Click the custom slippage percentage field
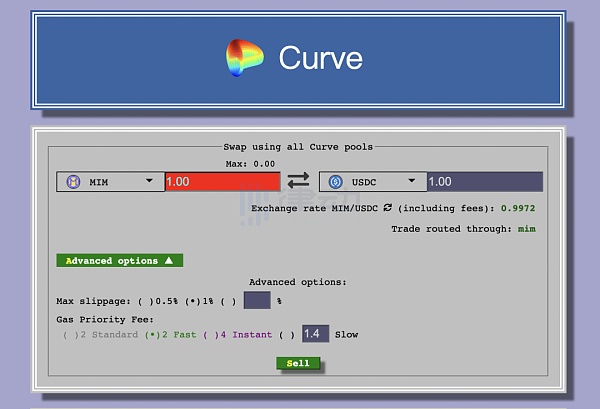The width and height of the screenshot is (600, 409). 257,301
